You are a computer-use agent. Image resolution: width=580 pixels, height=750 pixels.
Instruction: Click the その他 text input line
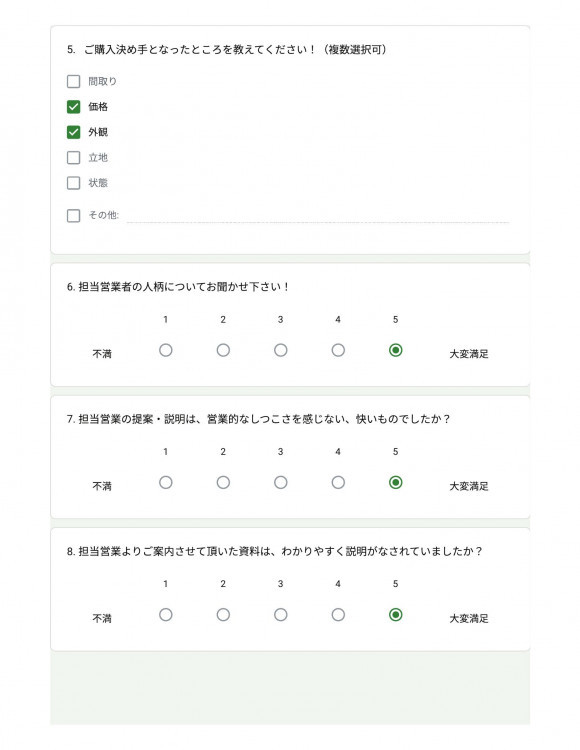click(318, 216)
